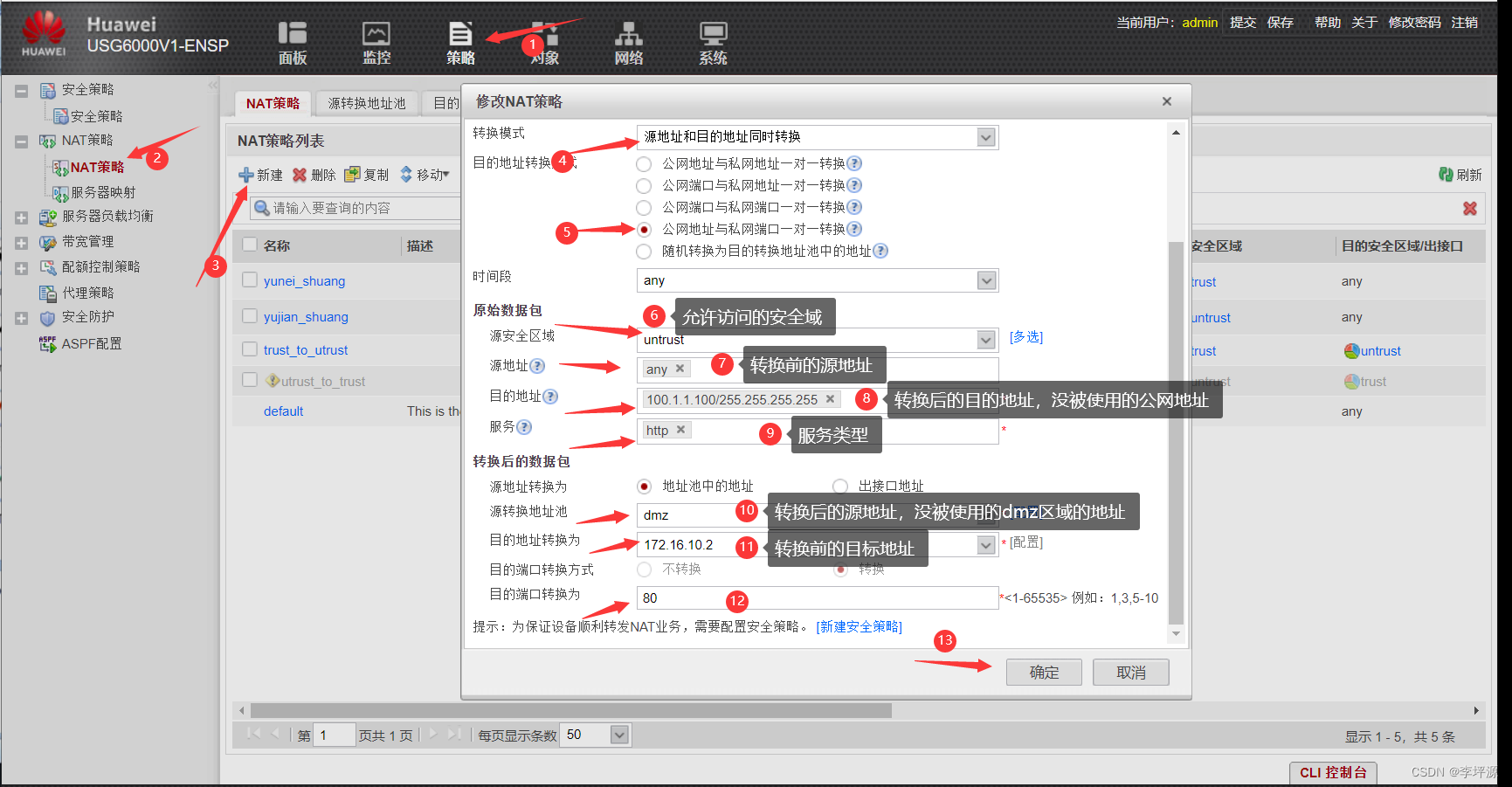This screenshot has width=1512, height=787.
Task: Select 地址池中的地址 radio option
Action: coord(644,487)
